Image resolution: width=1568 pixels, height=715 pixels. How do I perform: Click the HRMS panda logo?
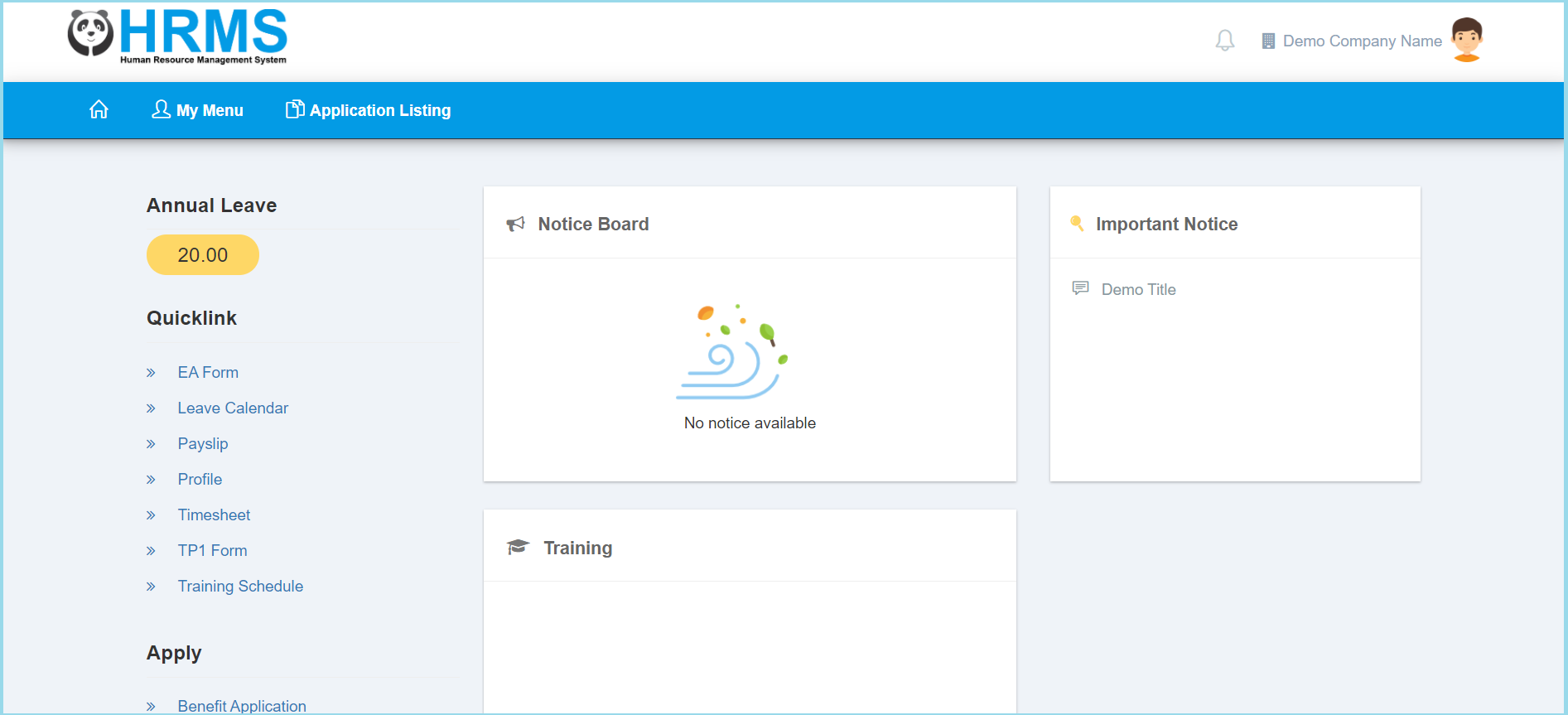click(91, 34)
